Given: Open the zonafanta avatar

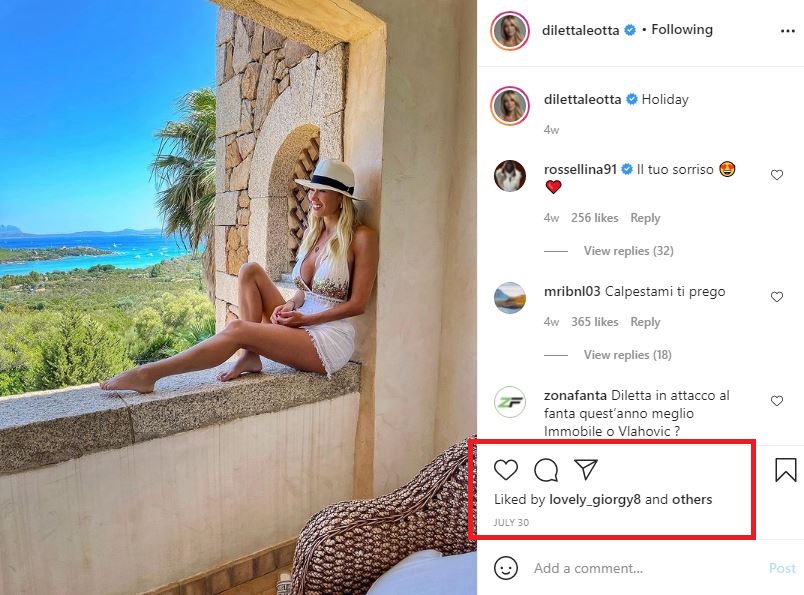Looking at the screenshot, I should point(510,402).
